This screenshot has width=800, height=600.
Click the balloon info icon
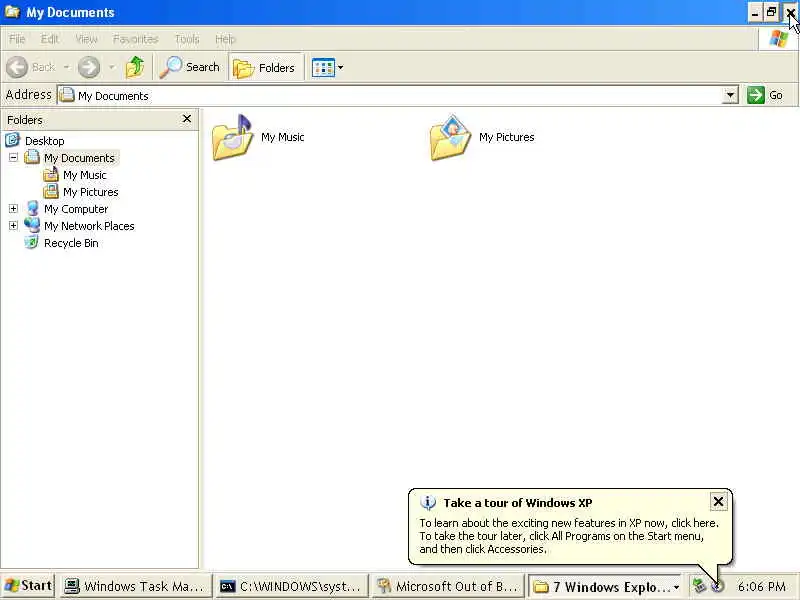point(428,503)
